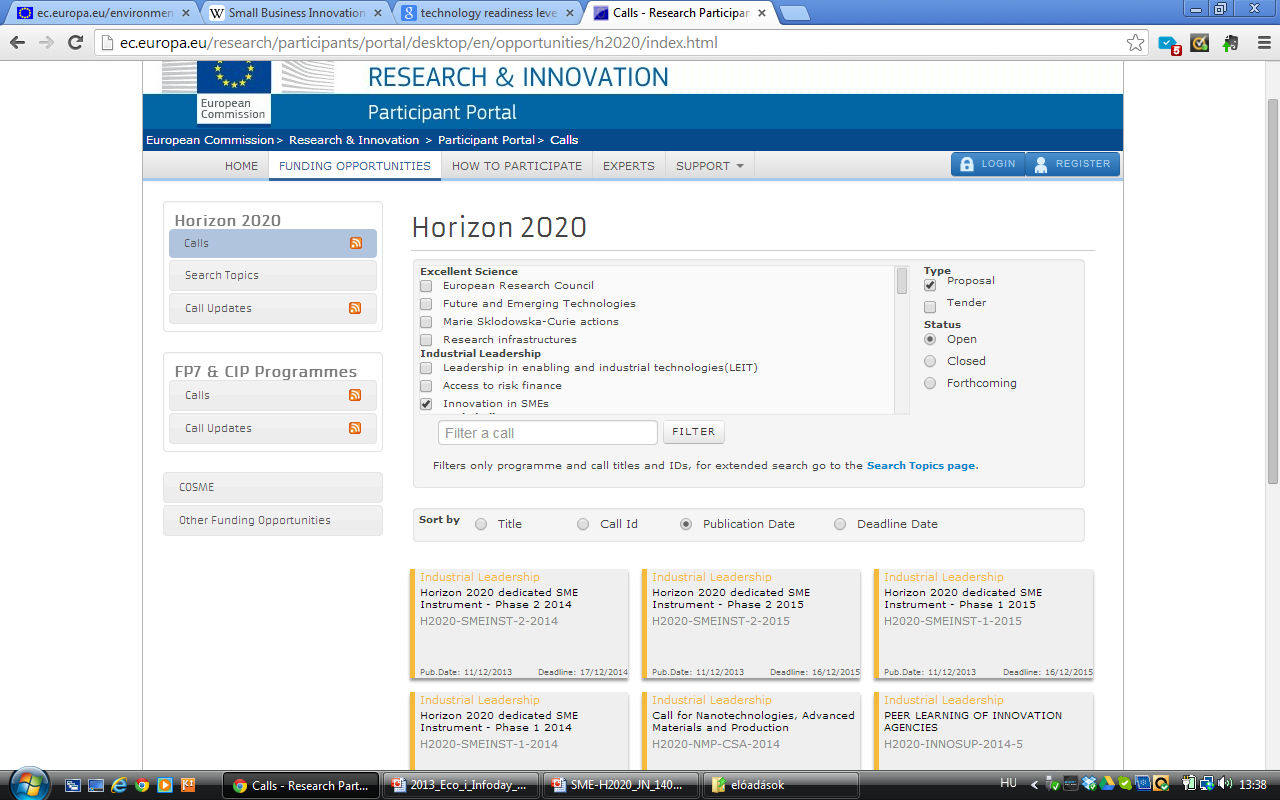Screen dimensions: 1280x800
Task: Open the RSS feed for FP7 & CIP Call Updates
Action: [x=355, y=428]
